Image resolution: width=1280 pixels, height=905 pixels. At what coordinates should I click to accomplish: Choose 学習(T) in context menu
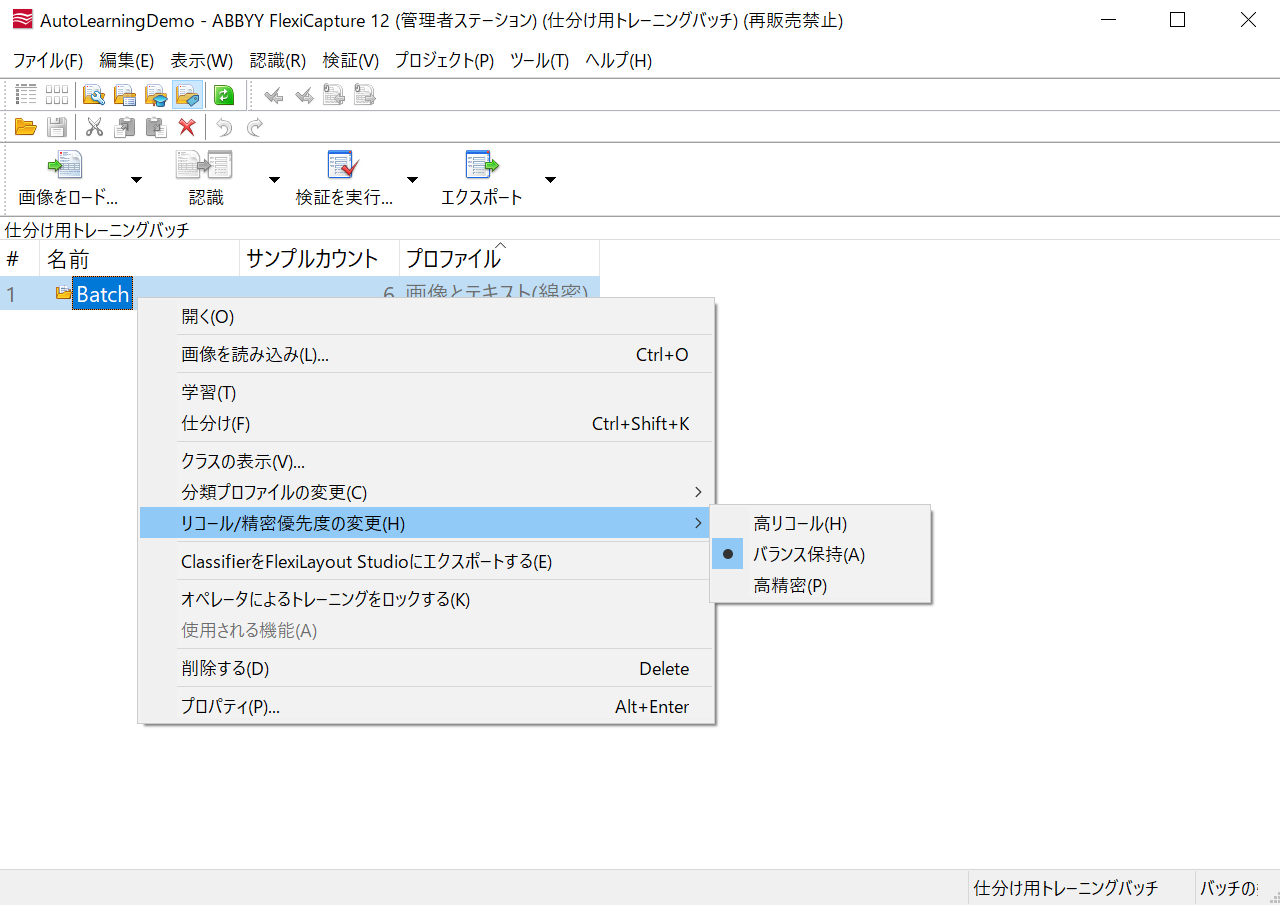coord(427,392)
